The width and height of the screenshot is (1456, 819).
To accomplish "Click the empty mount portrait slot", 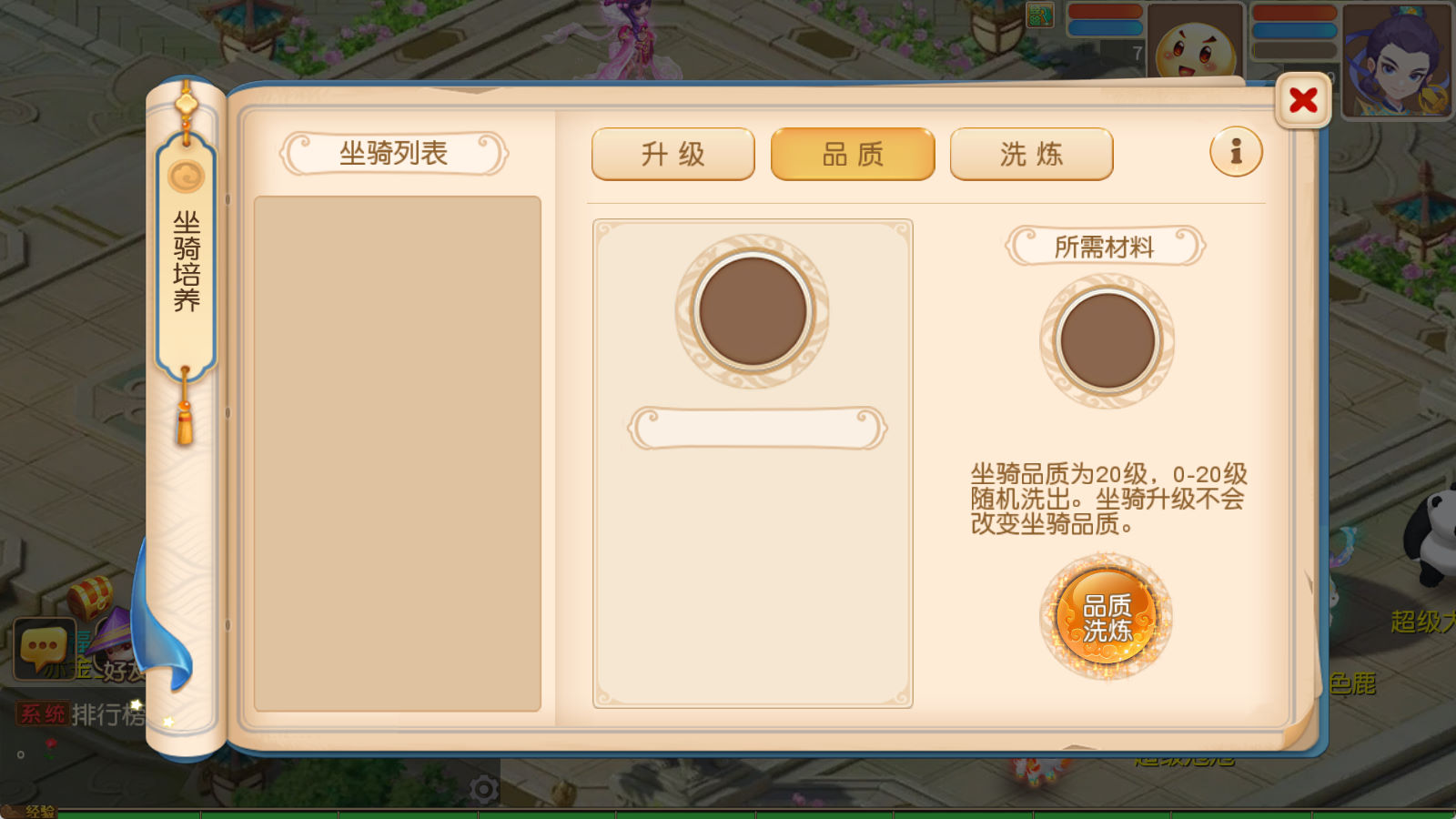I will (753, 311).
